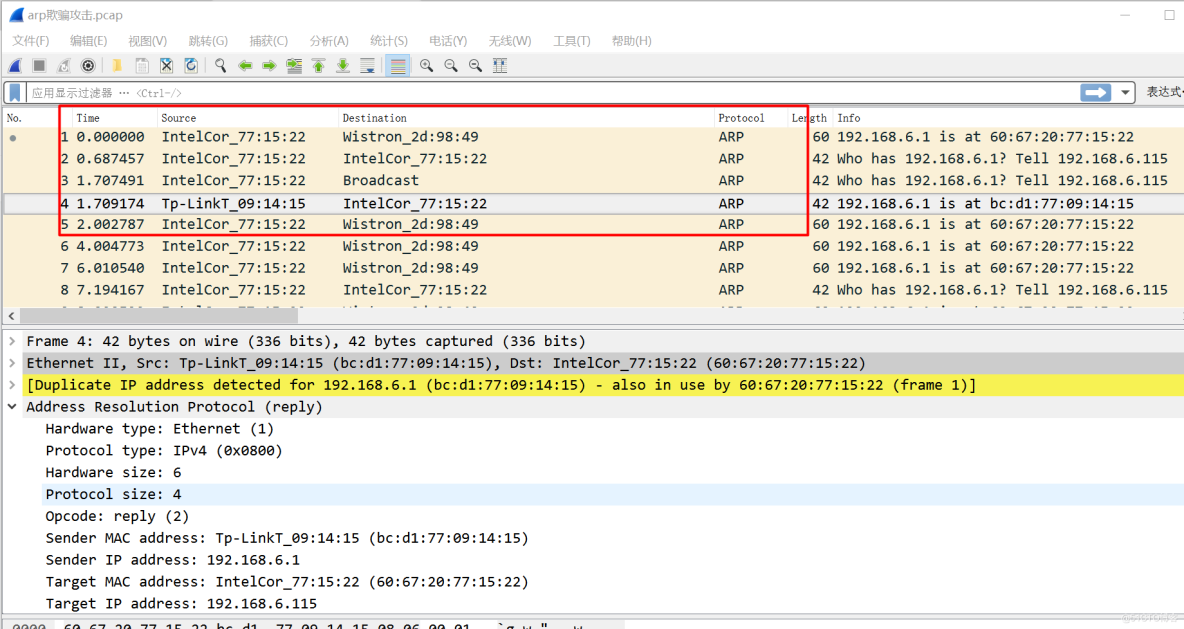
Task: Reset text to normal size
Action: 475,66
